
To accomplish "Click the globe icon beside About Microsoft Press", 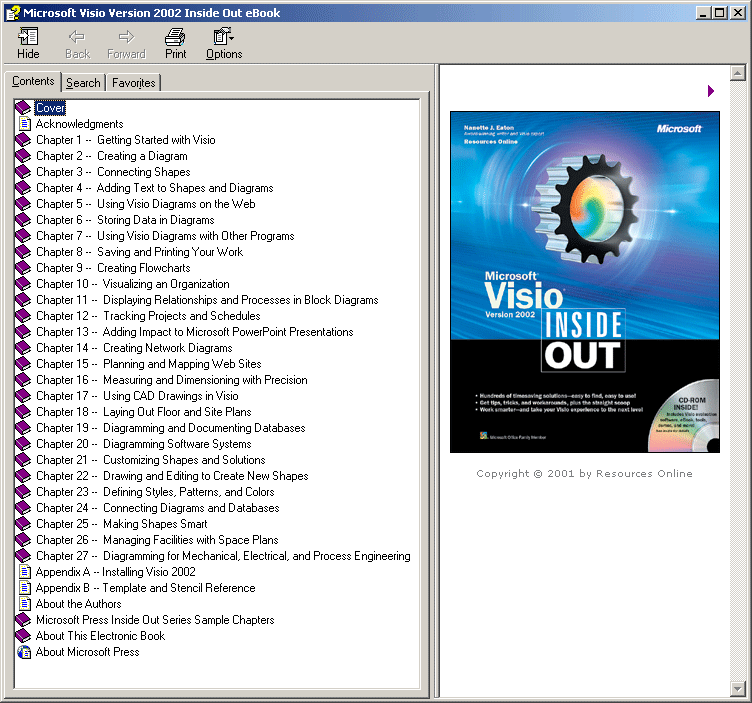I will tap(24, 652).
